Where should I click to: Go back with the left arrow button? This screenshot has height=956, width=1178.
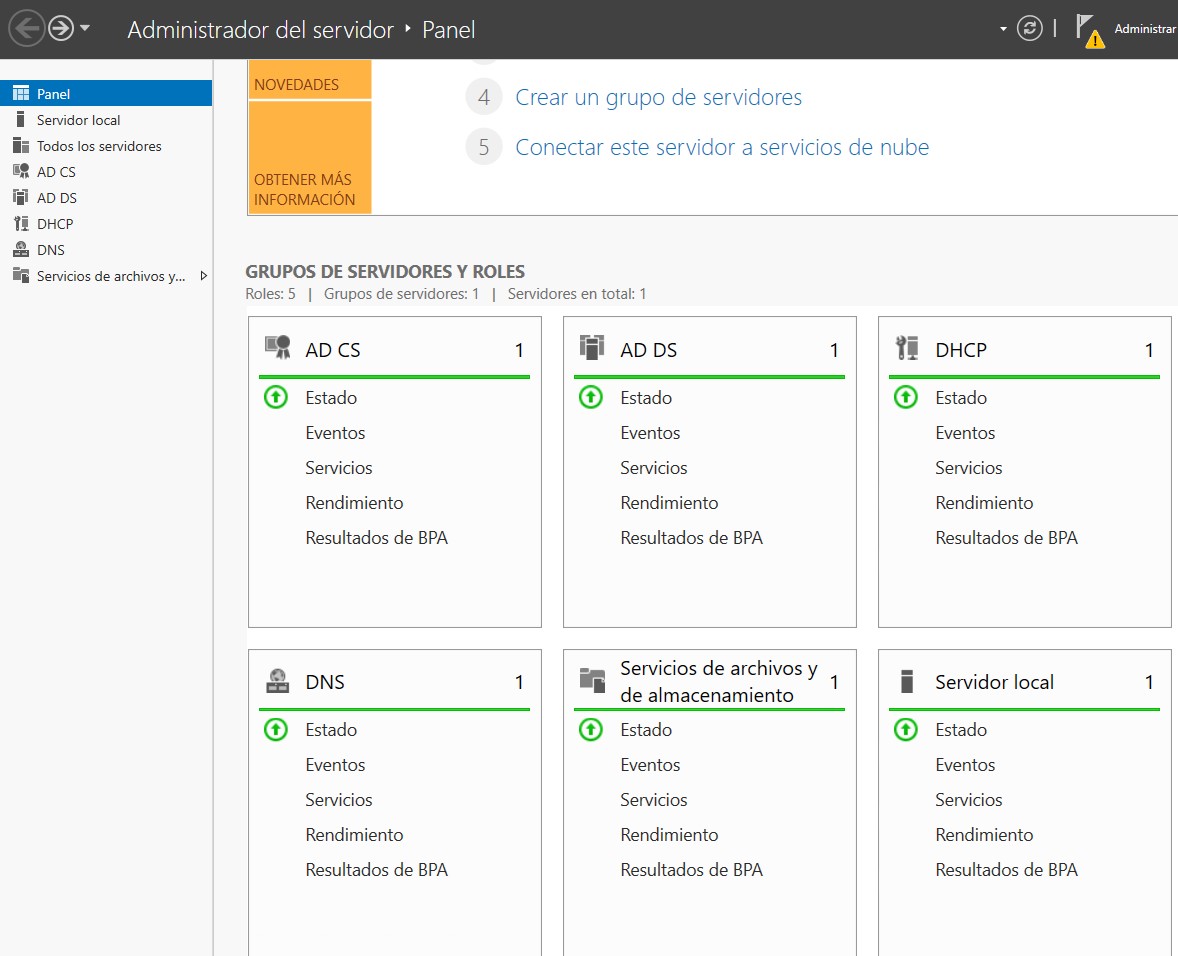point(26,29)
